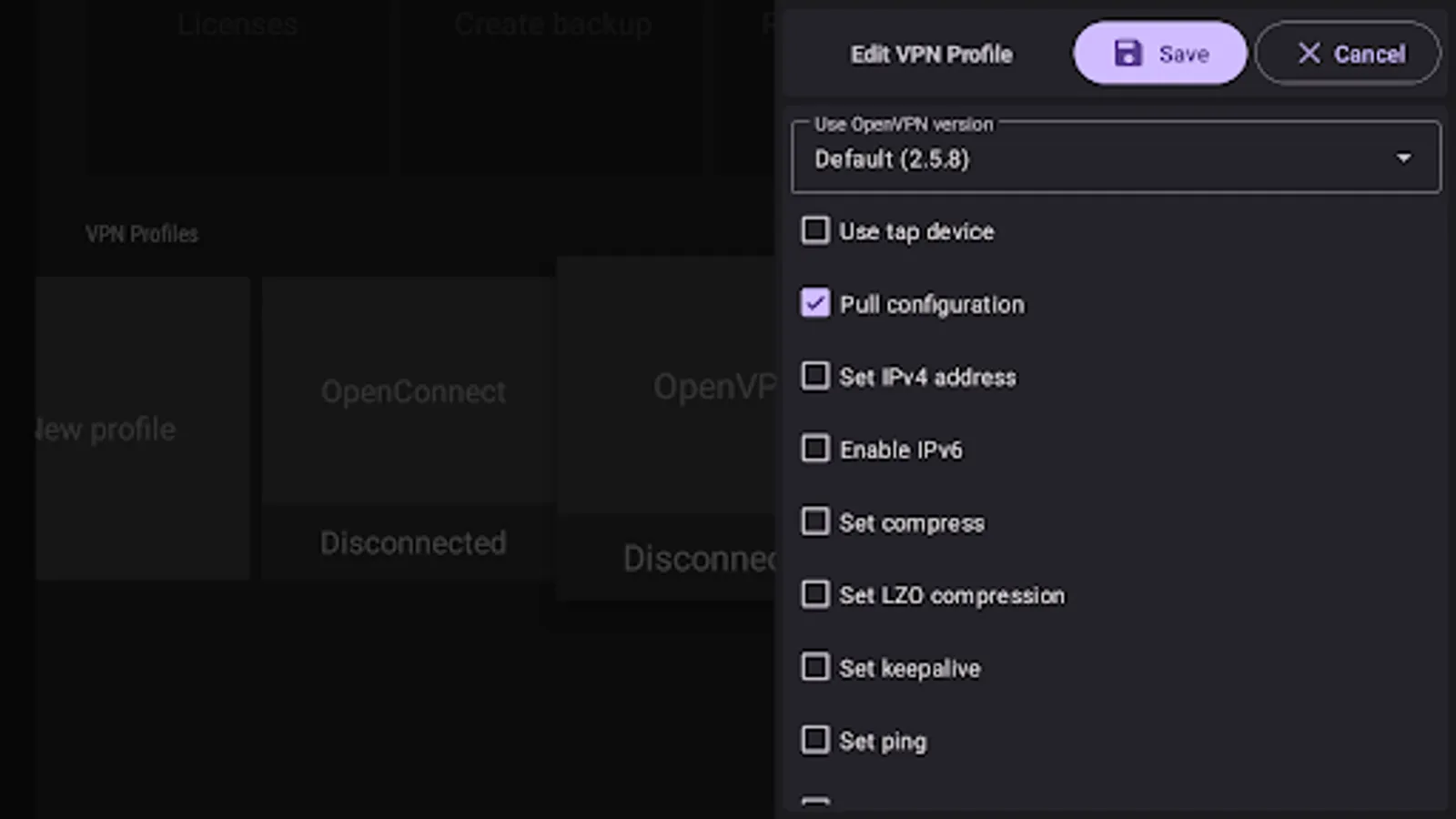Enable Use tap device checkbox
The image size is (1456, 819).
815,230
